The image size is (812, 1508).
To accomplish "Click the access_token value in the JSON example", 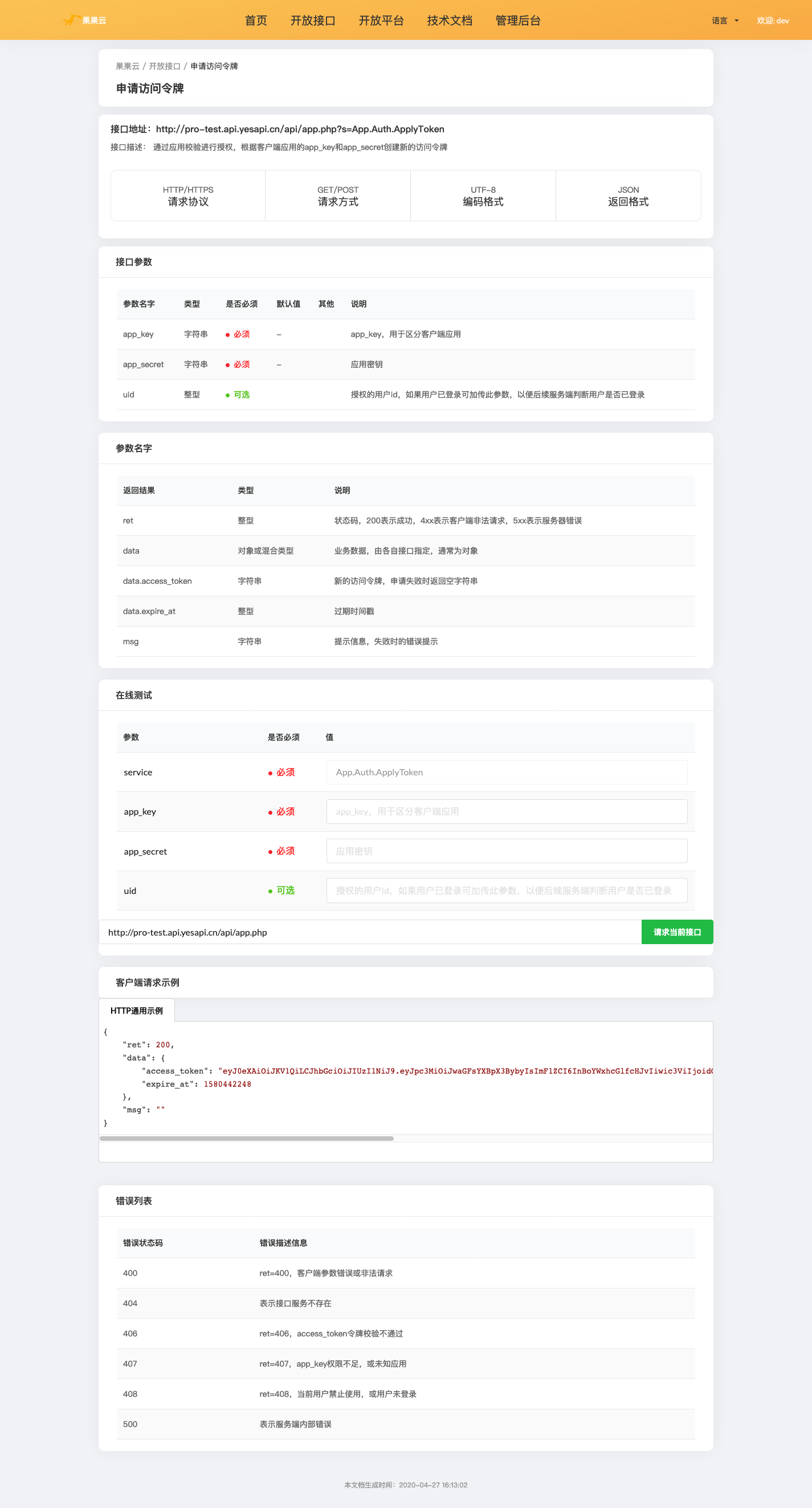I will (x=465, y=1071).
